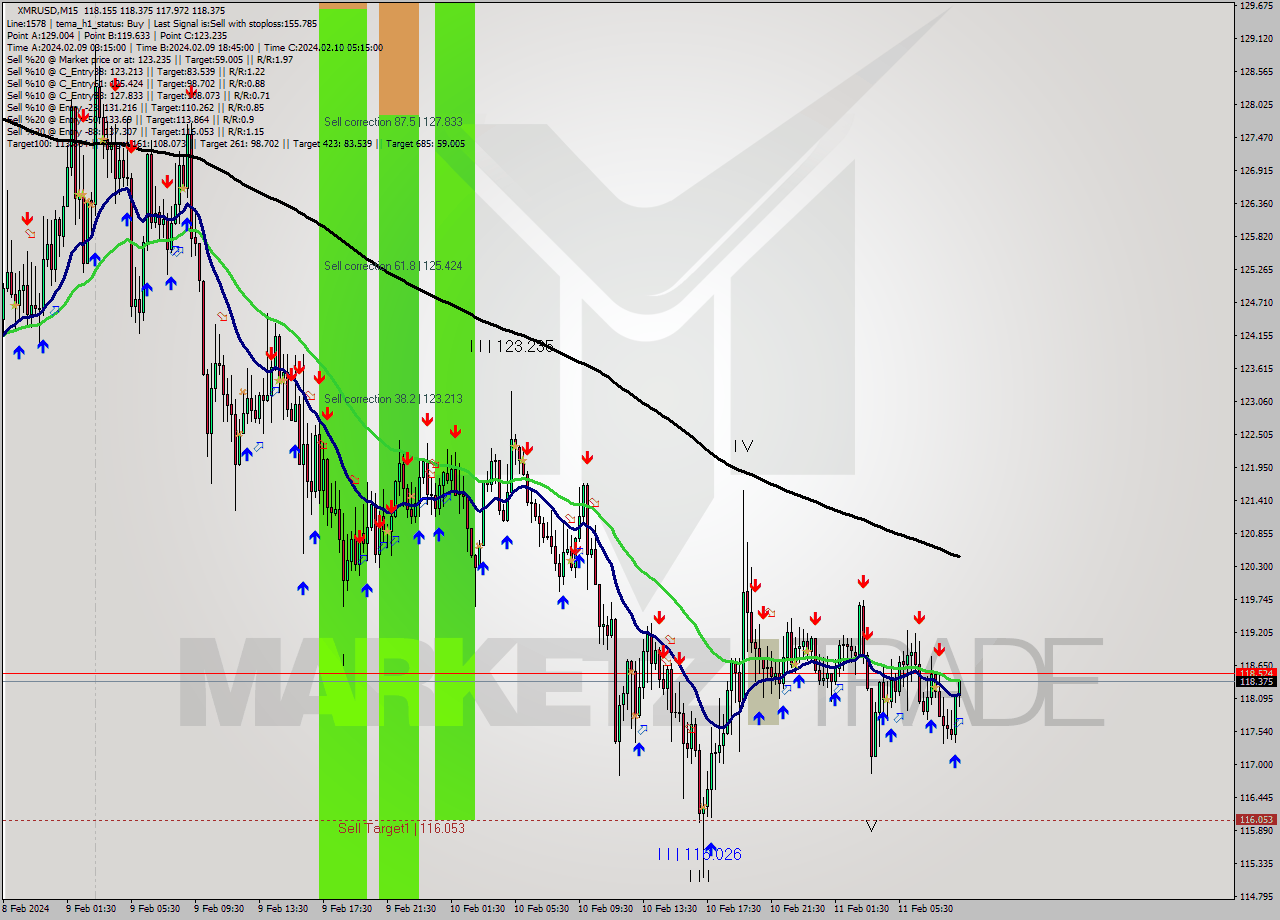Click the 114.795 price axis label
This screenshot has height=920, width=1280.
click(x=1256, y=896)
